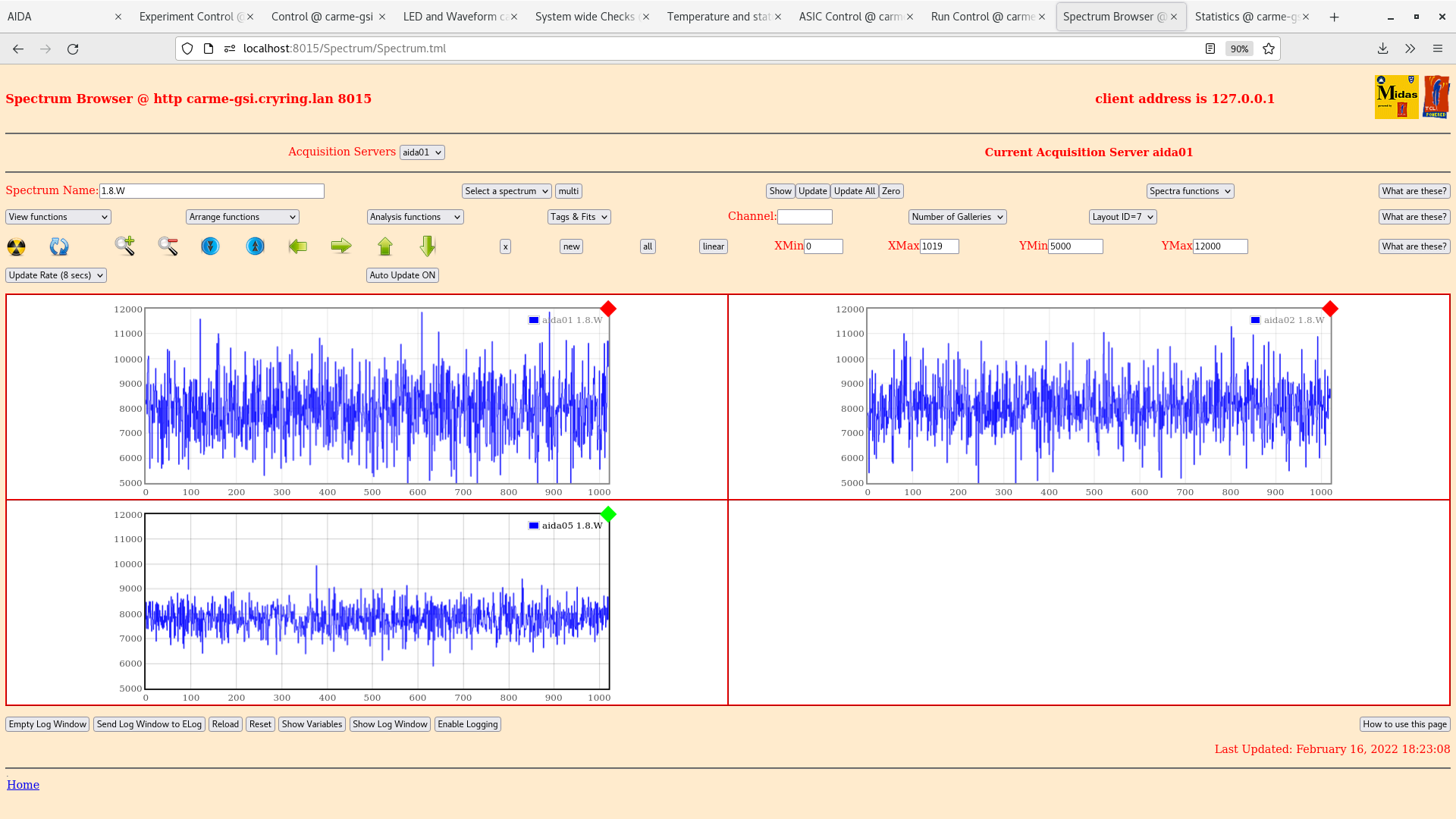1456x819 pixels.
Task: Click the green up arrow icon
Action: tap(385, 246)
